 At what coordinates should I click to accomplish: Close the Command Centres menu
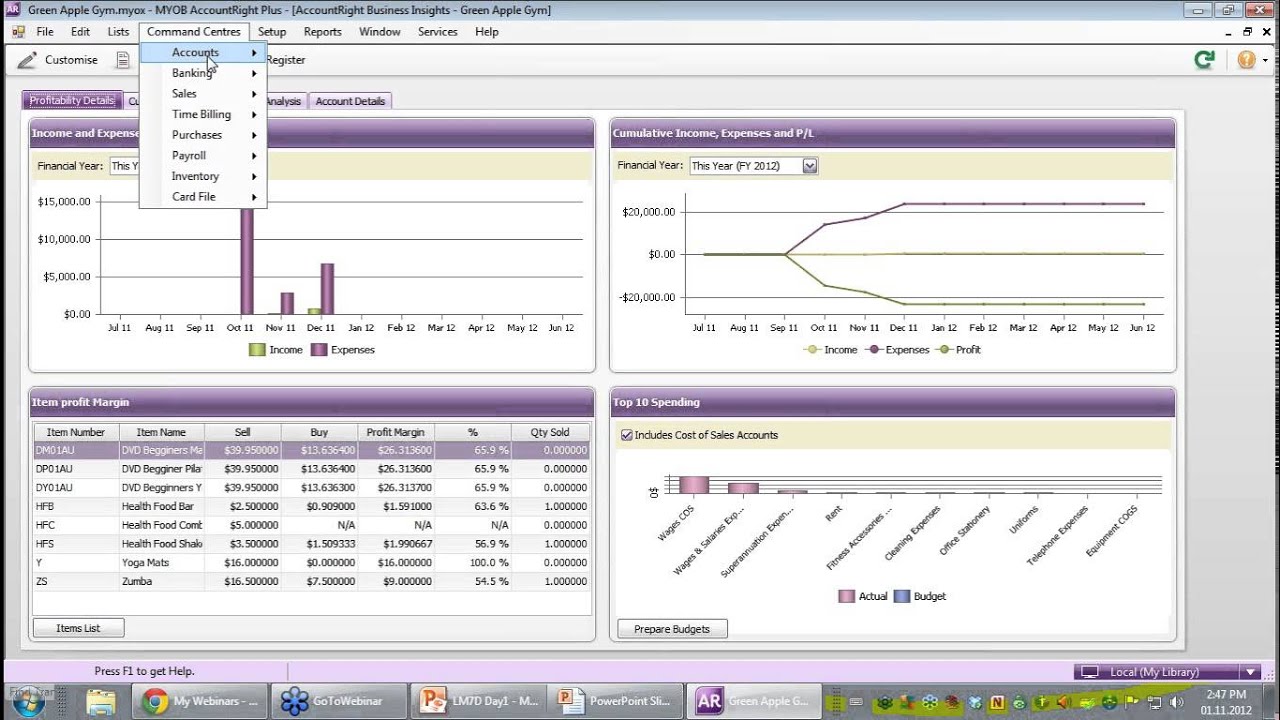194,32
